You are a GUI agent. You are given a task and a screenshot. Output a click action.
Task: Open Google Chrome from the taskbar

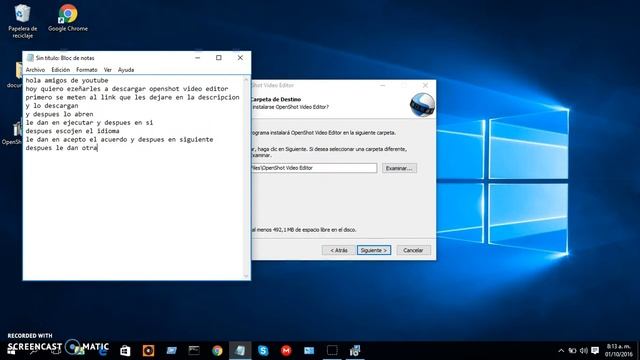pyautogui.click(x=217, y=351)
